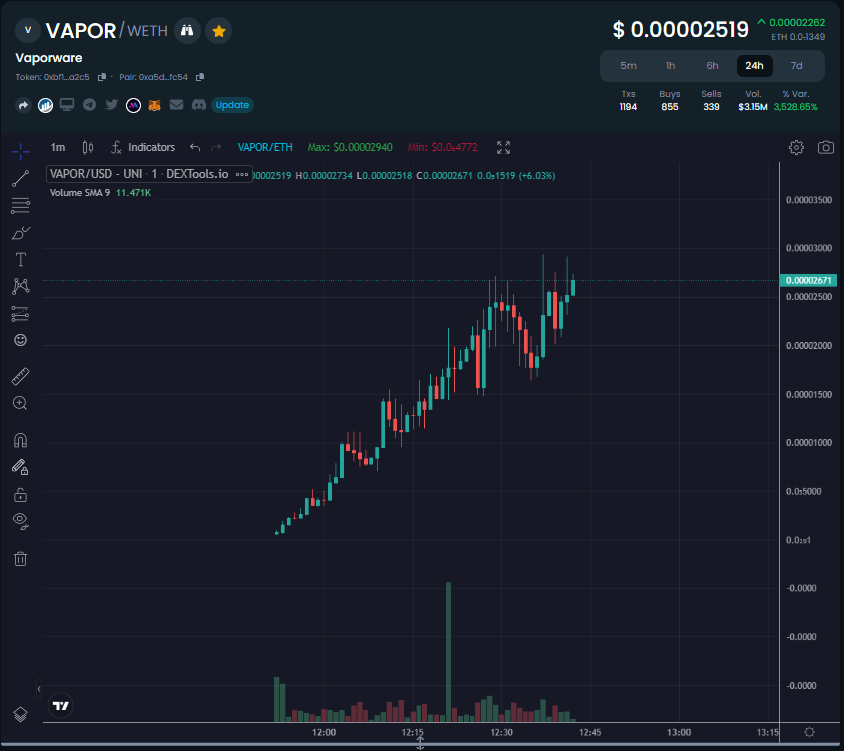844x751 pixels.
Task: Toggle the magnet mode
Action: (x=20, y=440)
